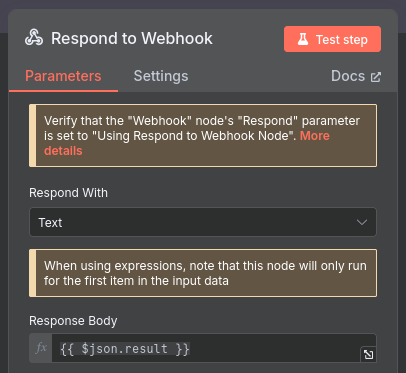This screenshot has width=406, height=373.
Task: Switch to the Settings tab
Action: click(x=161, y=76)
